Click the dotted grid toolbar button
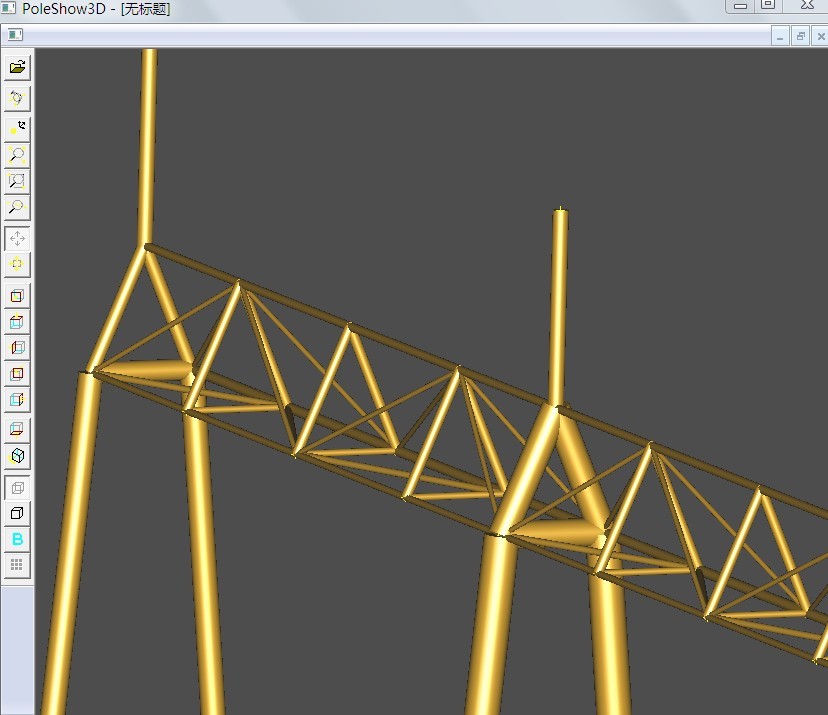The width and height of the screenshot is (828, 715). (x=17, y=565)
